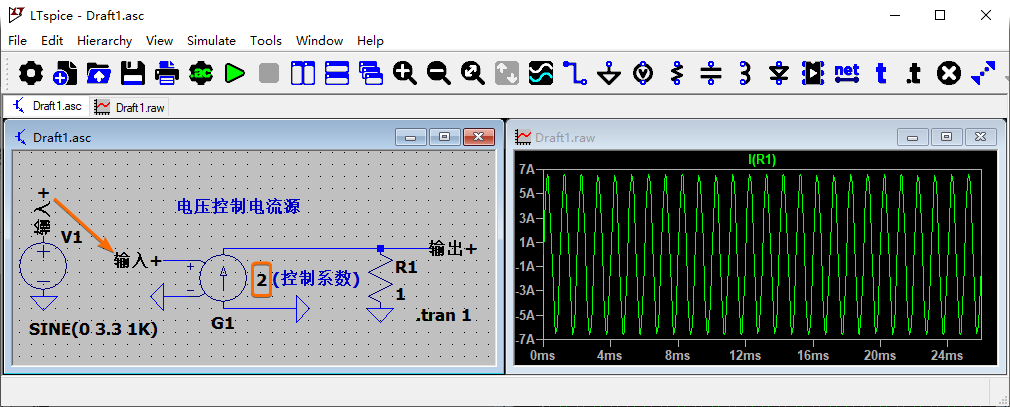The image size is (1010, 407).
Task: Switch to the Draft1.raw tab
Action: 129,107
